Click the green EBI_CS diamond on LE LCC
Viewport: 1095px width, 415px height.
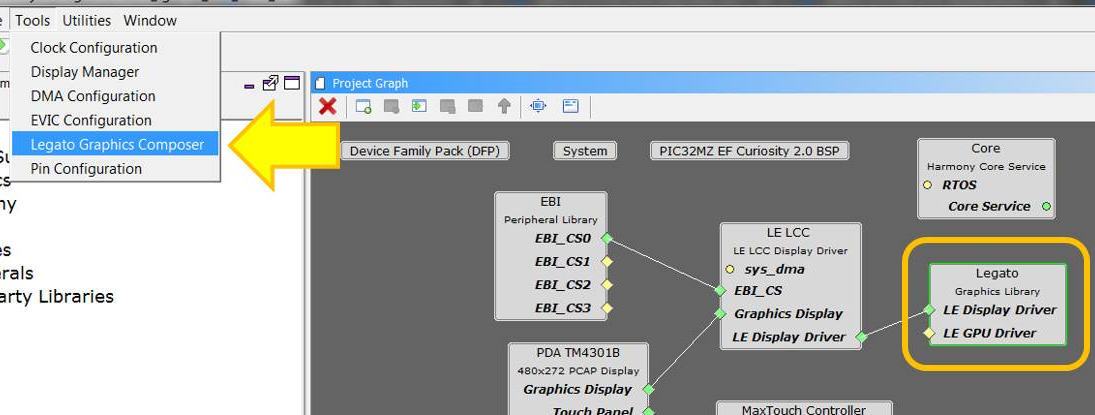(720, 291)
